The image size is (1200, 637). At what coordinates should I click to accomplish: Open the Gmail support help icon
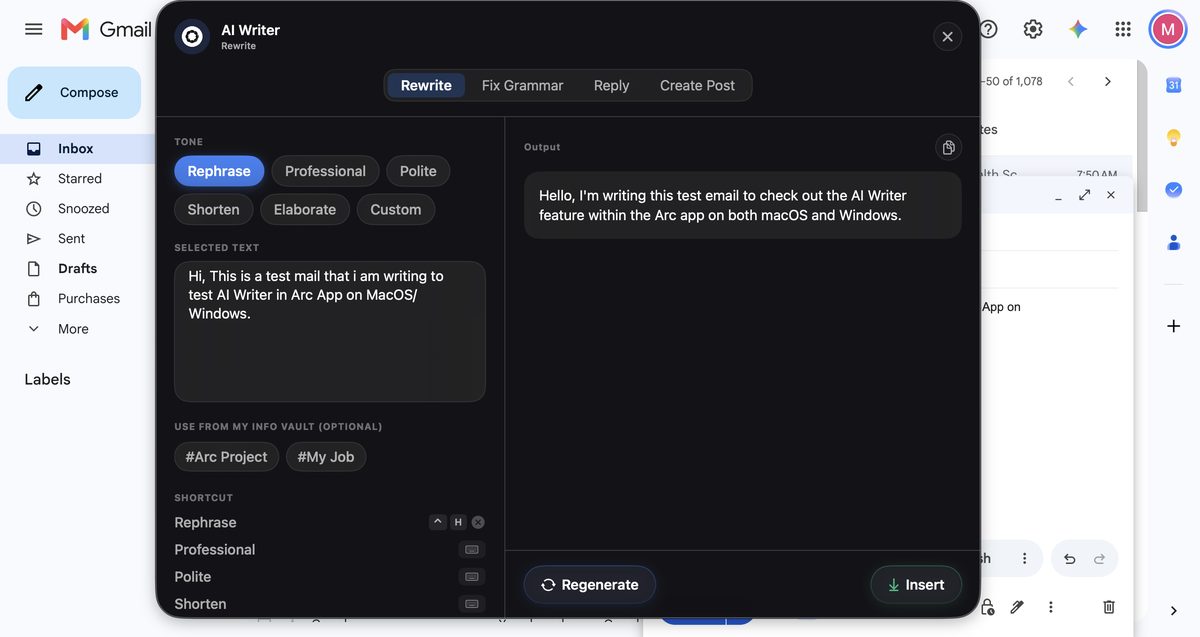tap(988, 29)
